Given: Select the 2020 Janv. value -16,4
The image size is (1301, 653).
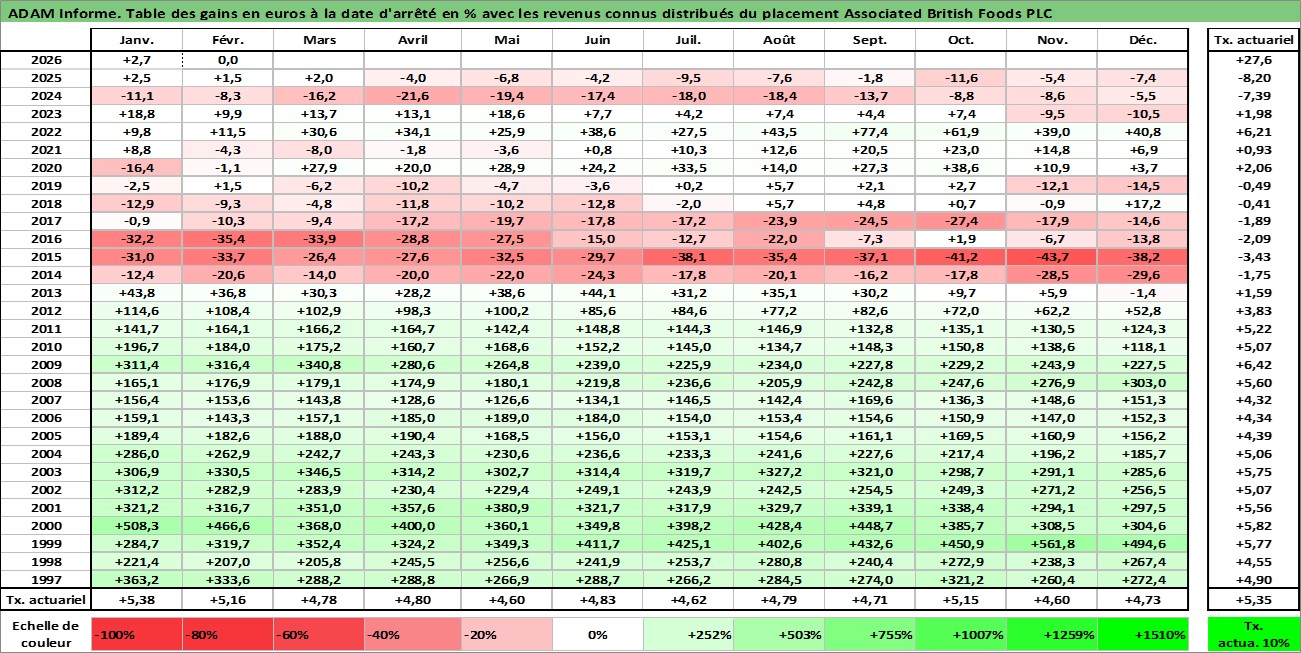Looking at the screenshot, I should tap(136, 167).
